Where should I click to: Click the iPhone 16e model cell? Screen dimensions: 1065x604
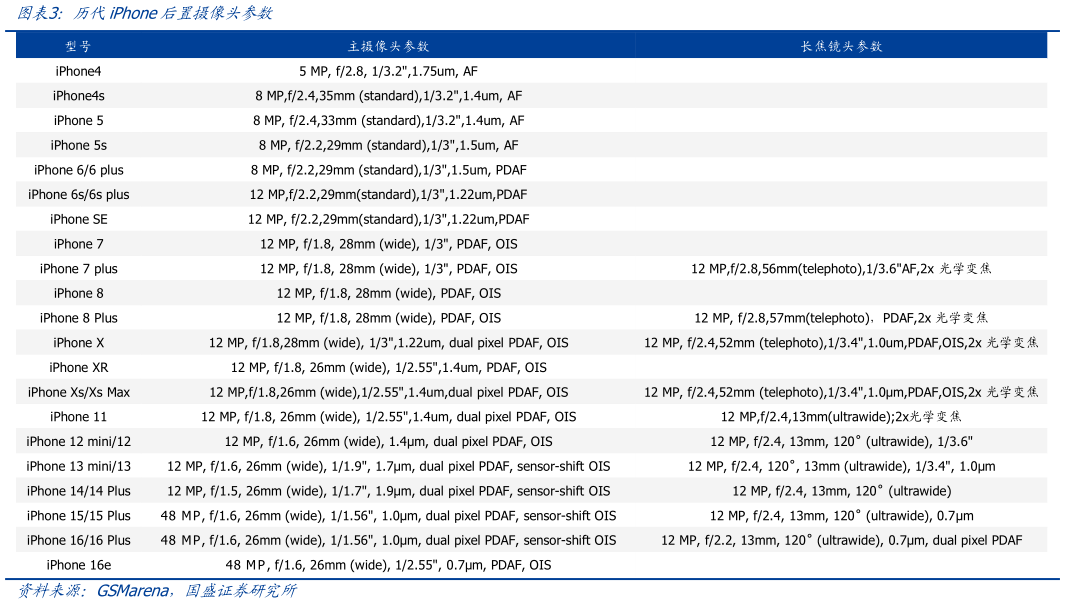(x=78, y=565)
